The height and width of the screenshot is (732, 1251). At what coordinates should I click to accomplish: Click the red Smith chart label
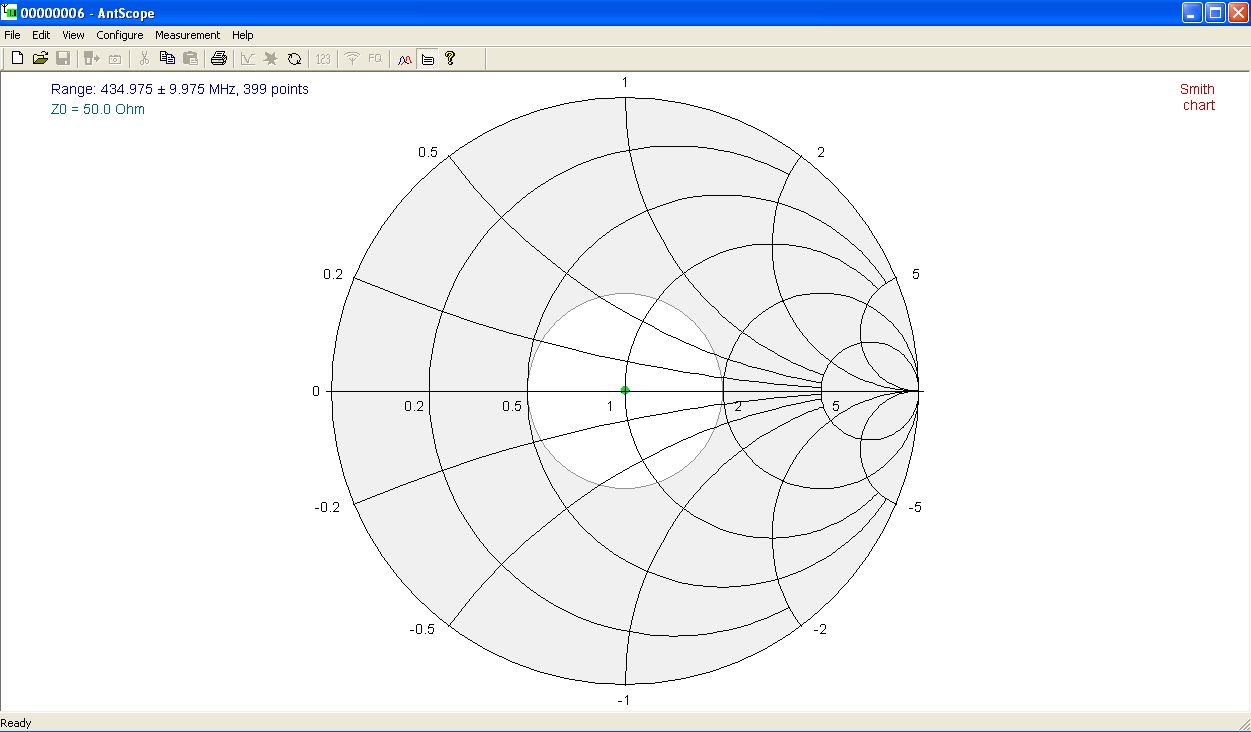coord(1197,97)
